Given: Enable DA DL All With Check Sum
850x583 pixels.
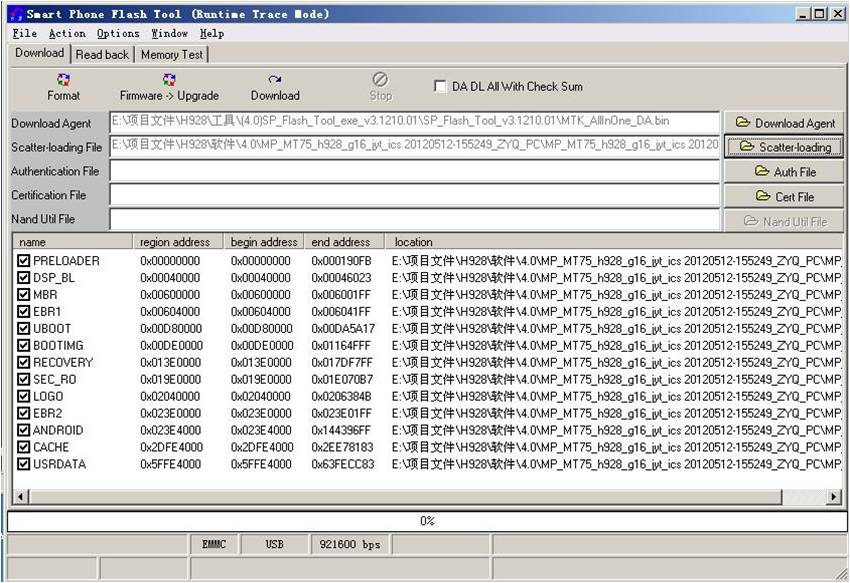Looking at the screenshot, I should pos(440,86).
